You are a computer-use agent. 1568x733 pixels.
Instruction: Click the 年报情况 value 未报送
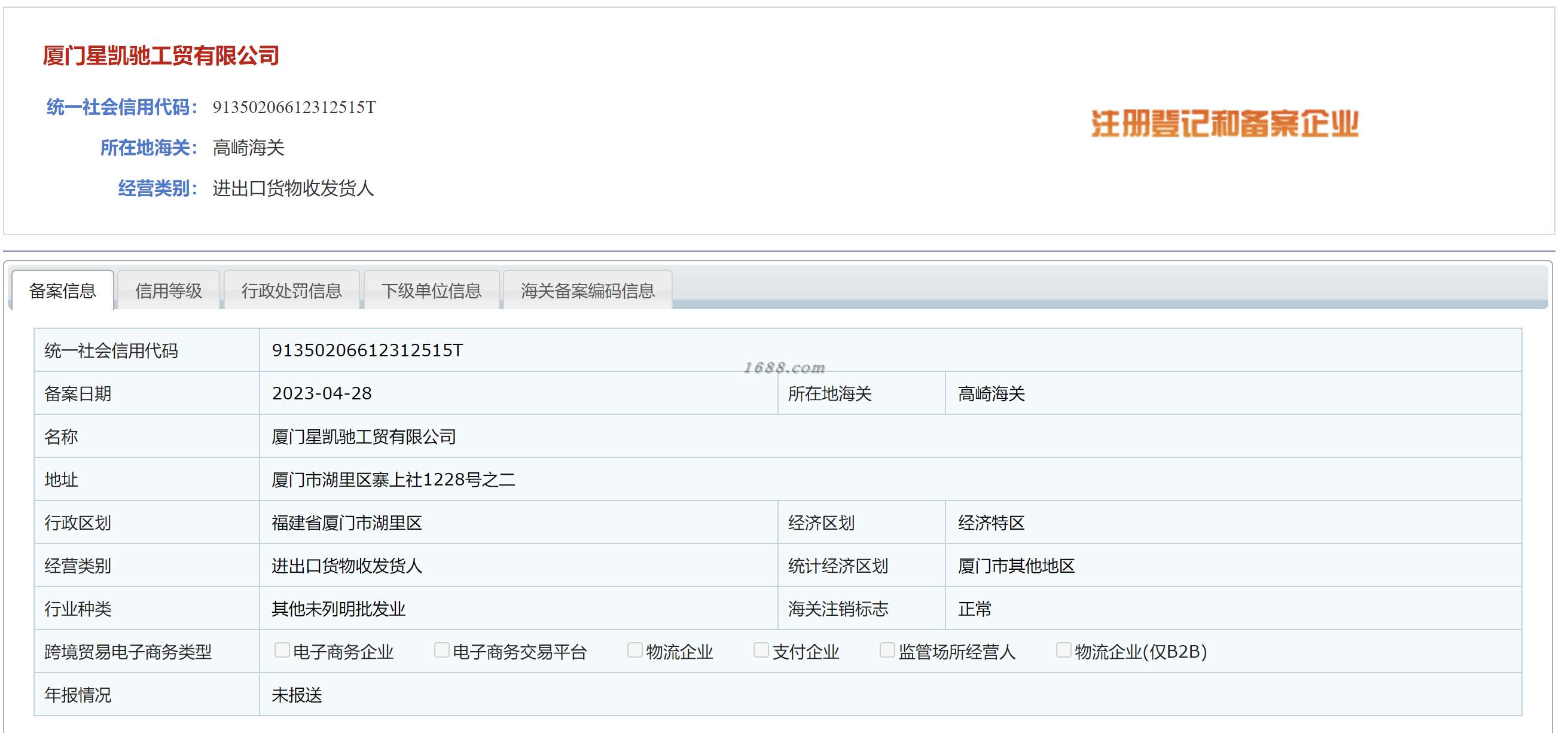pos(297,695)
